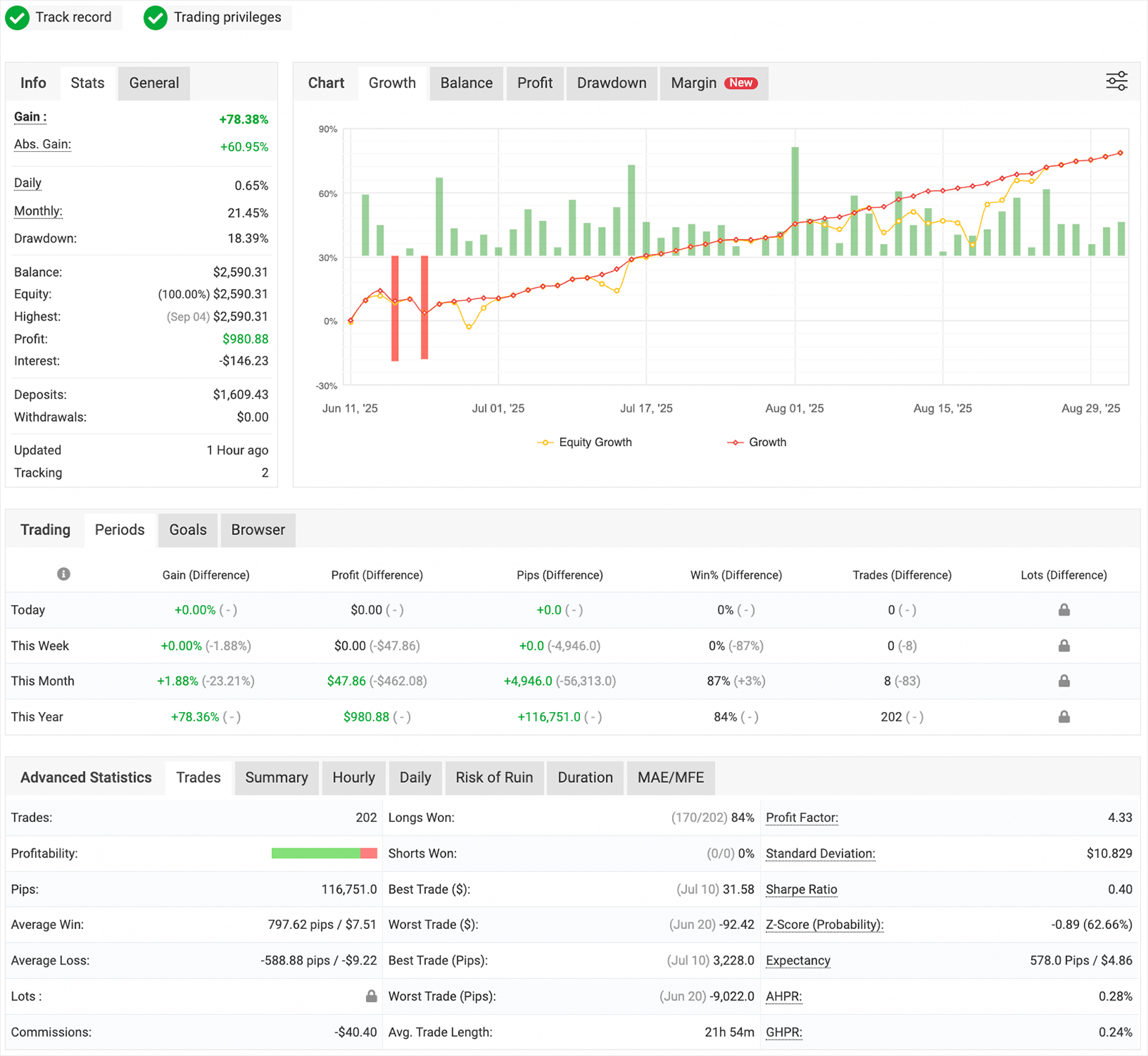1148x1056 pixels.
Task: Toggle the Growth legend series
Action: pyautogui.click(x=757, y=442)
